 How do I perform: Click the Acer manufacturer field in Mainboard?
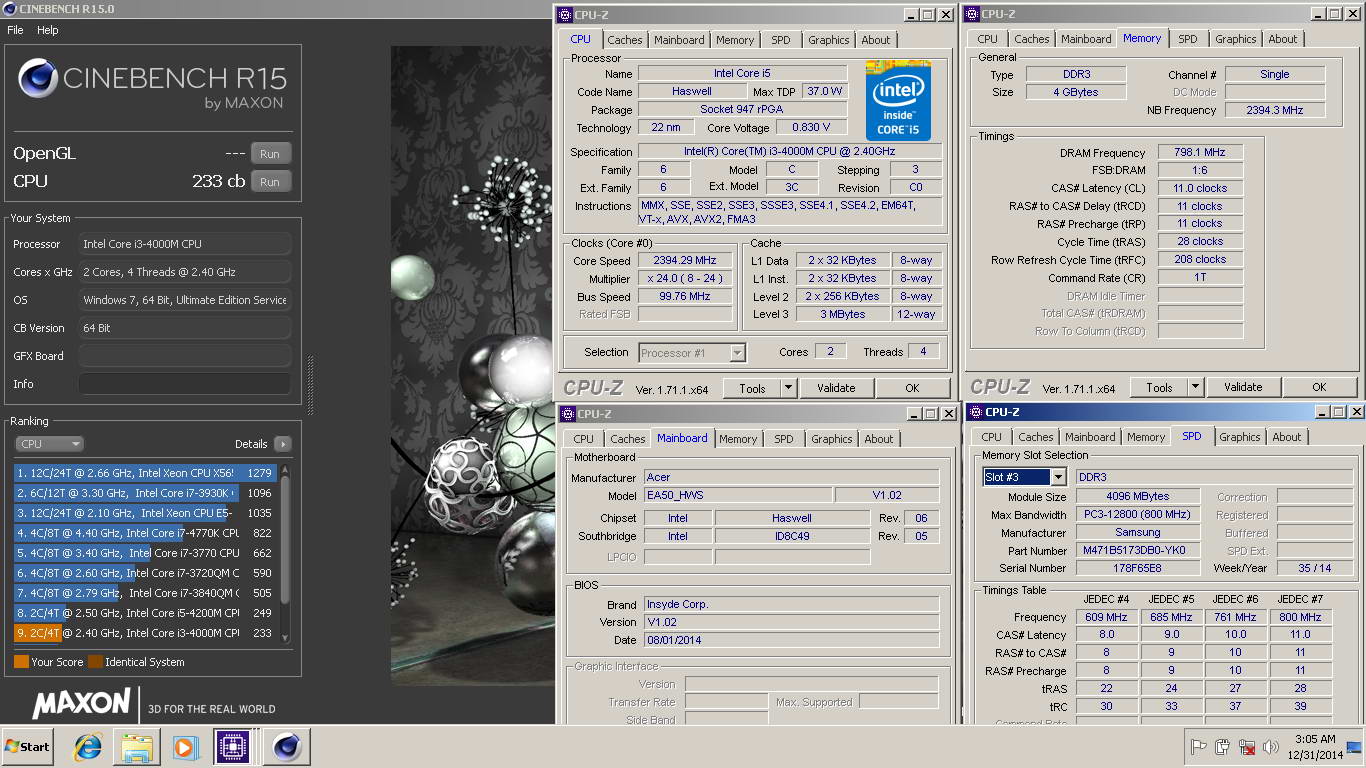791,478
